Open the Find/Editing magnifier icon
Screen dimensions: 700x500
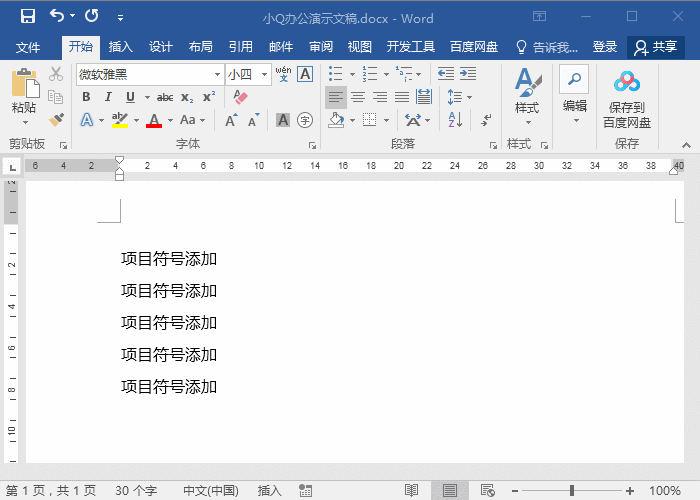point(574,79)
